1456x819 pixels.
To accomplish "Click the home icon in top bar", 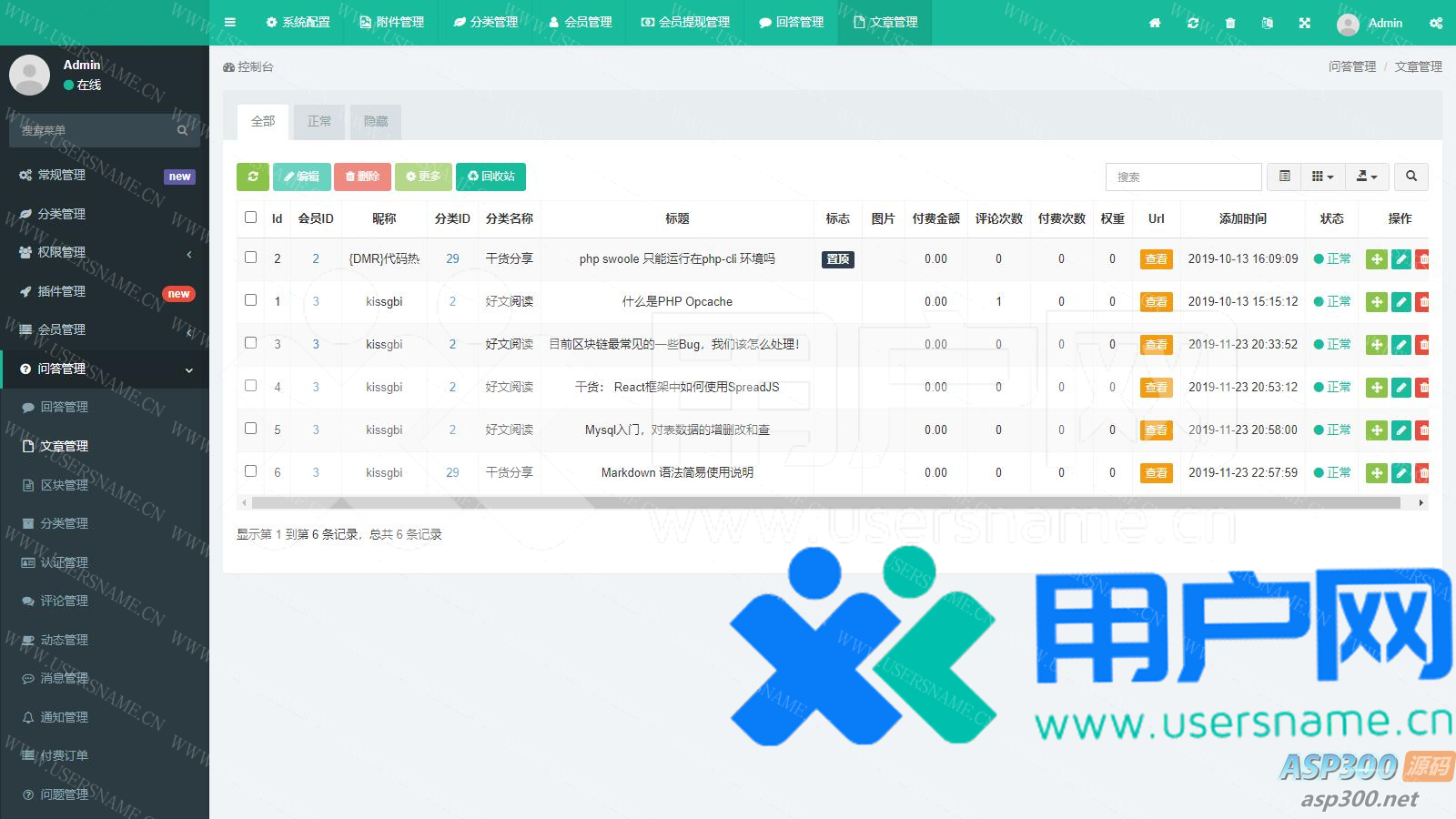I will (1155, 23).
